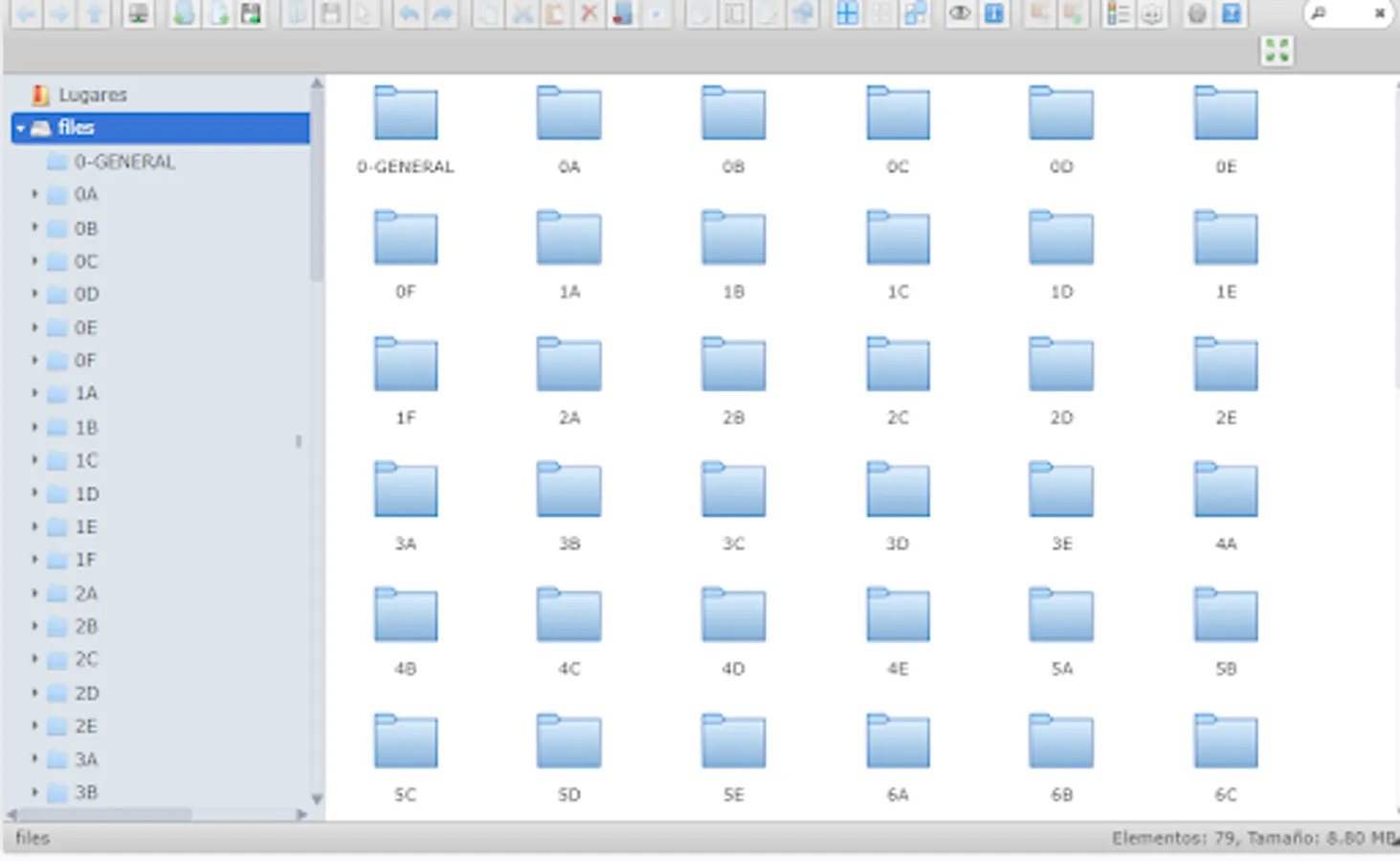1400x861 pixels.
Task: Expand the 1F folder in the sidebar tree
Action: point(35,559)
